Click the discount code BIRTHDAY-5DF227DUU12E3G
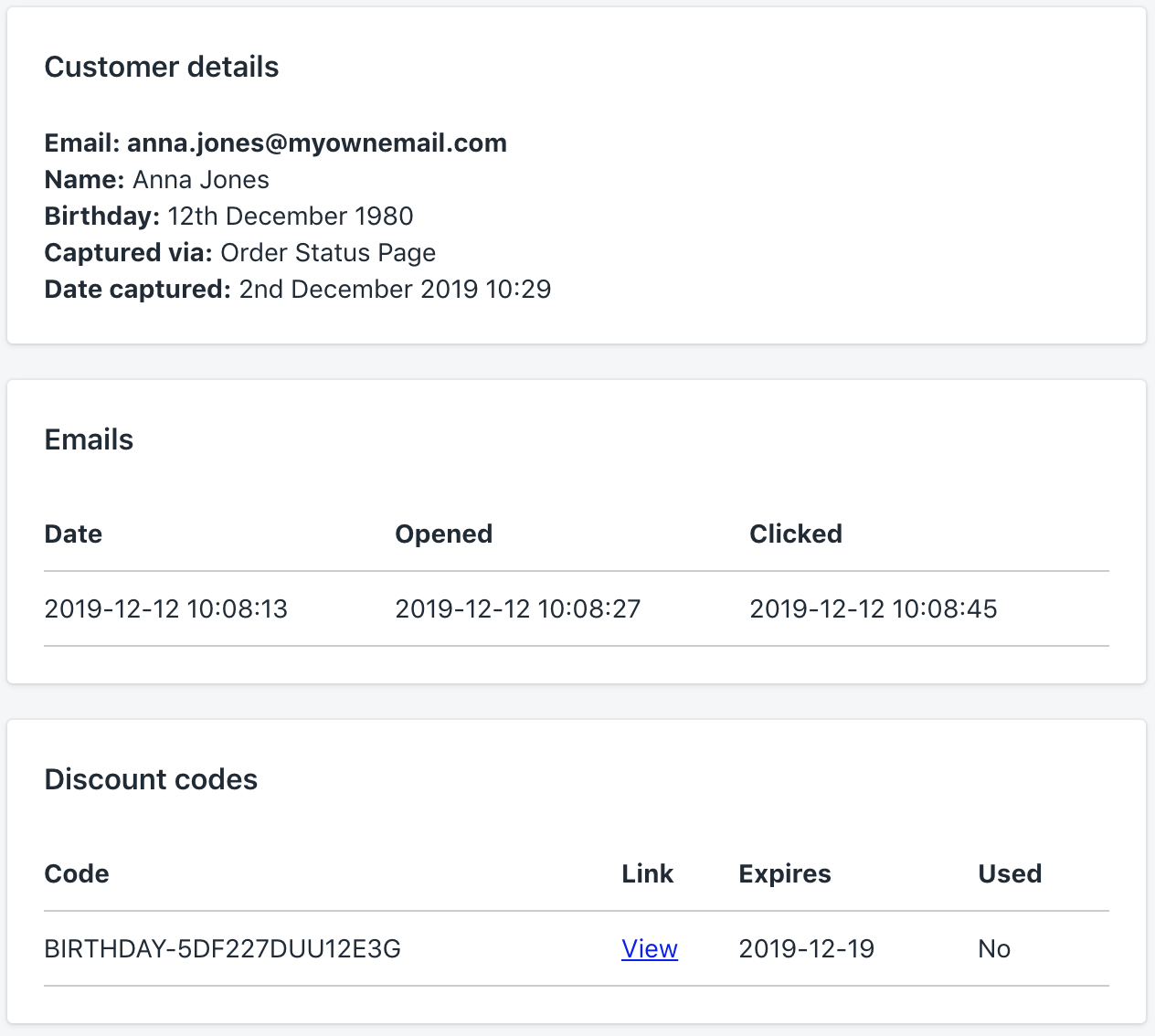The width and height of the screenshot is (1155, 1036). tap(222, 949)
